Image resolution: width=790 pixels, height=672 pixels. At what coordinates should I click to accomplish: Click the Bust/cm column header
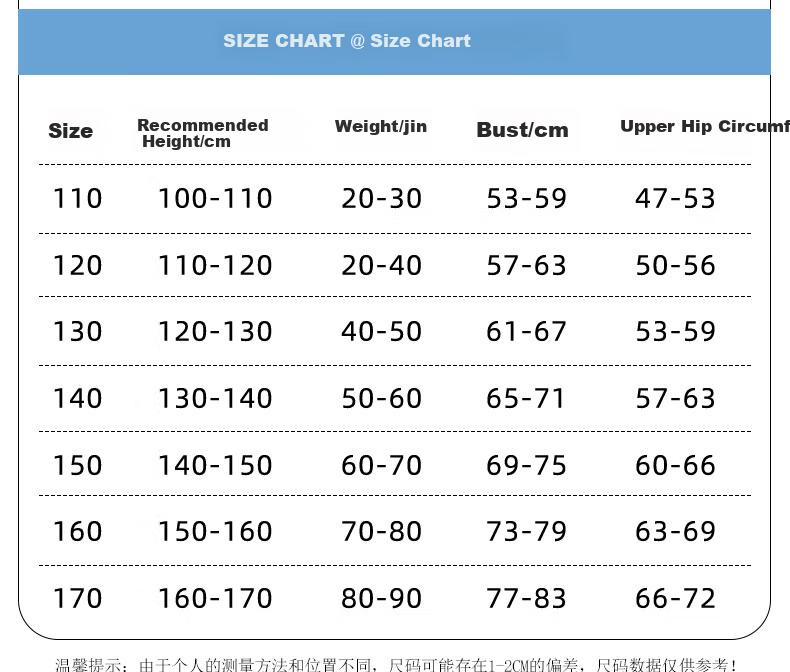[522, 130]
